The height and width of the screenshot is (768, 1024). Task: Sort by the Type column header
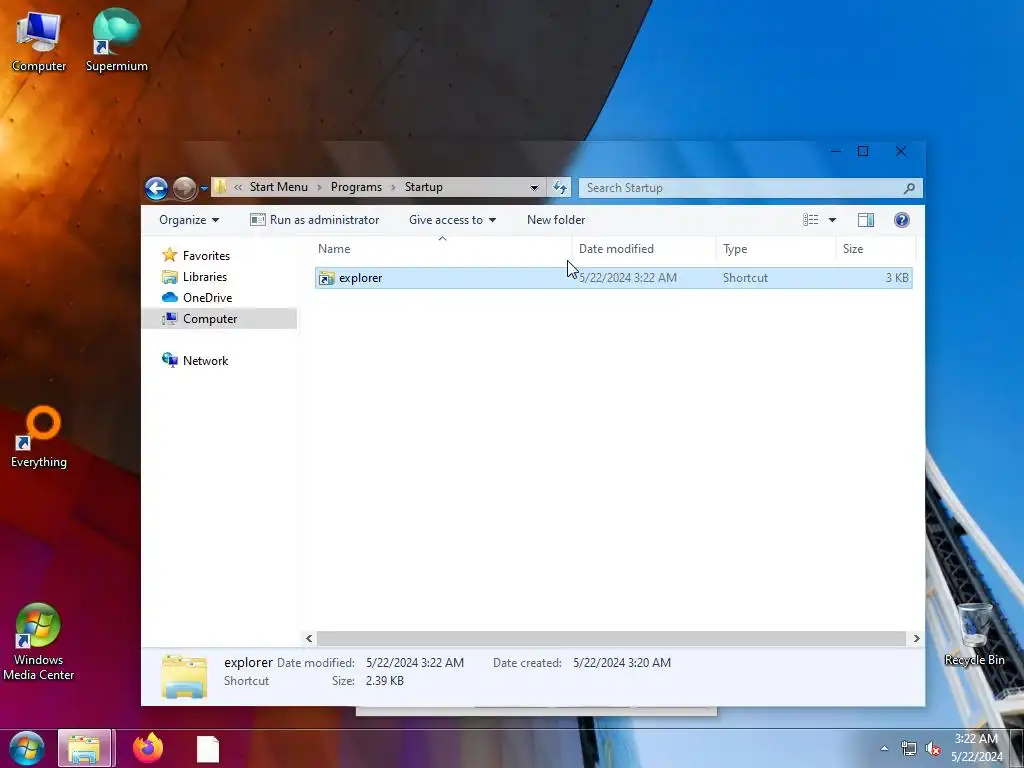click(776, 249)
